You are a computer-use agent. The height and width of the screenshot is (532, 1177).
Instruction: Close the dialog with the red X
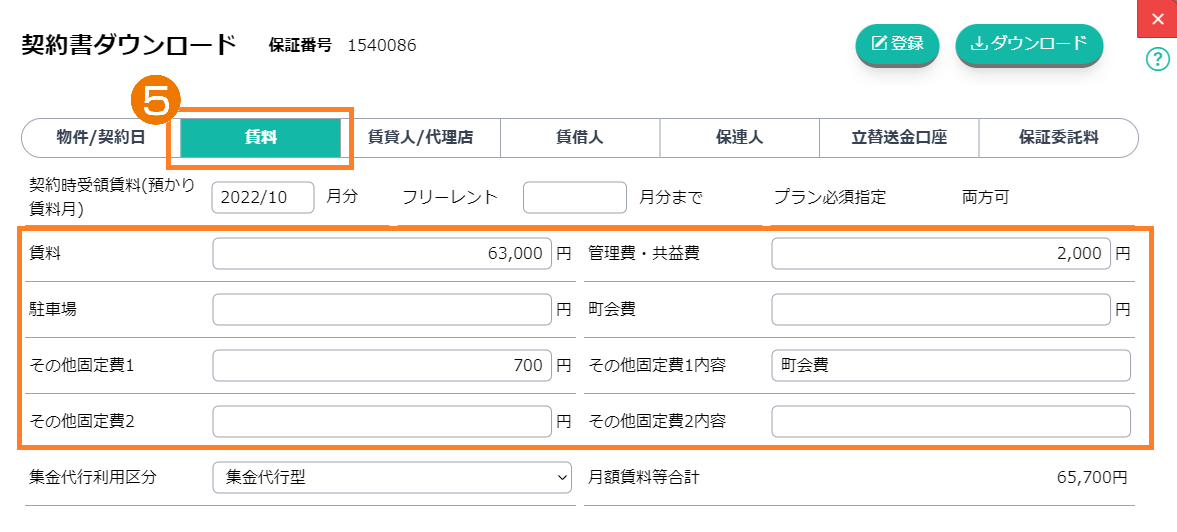[1158, 19]
